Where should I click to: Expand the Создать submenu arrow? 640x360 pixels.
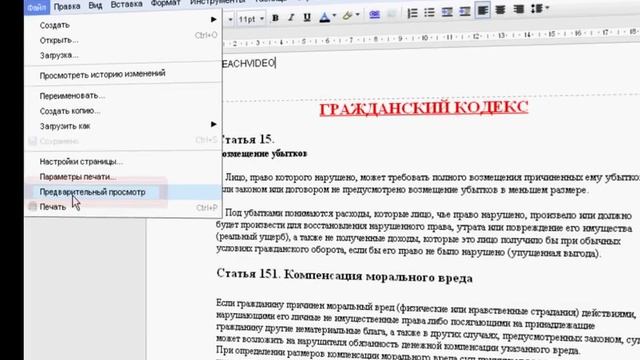[x=213, y=19]
